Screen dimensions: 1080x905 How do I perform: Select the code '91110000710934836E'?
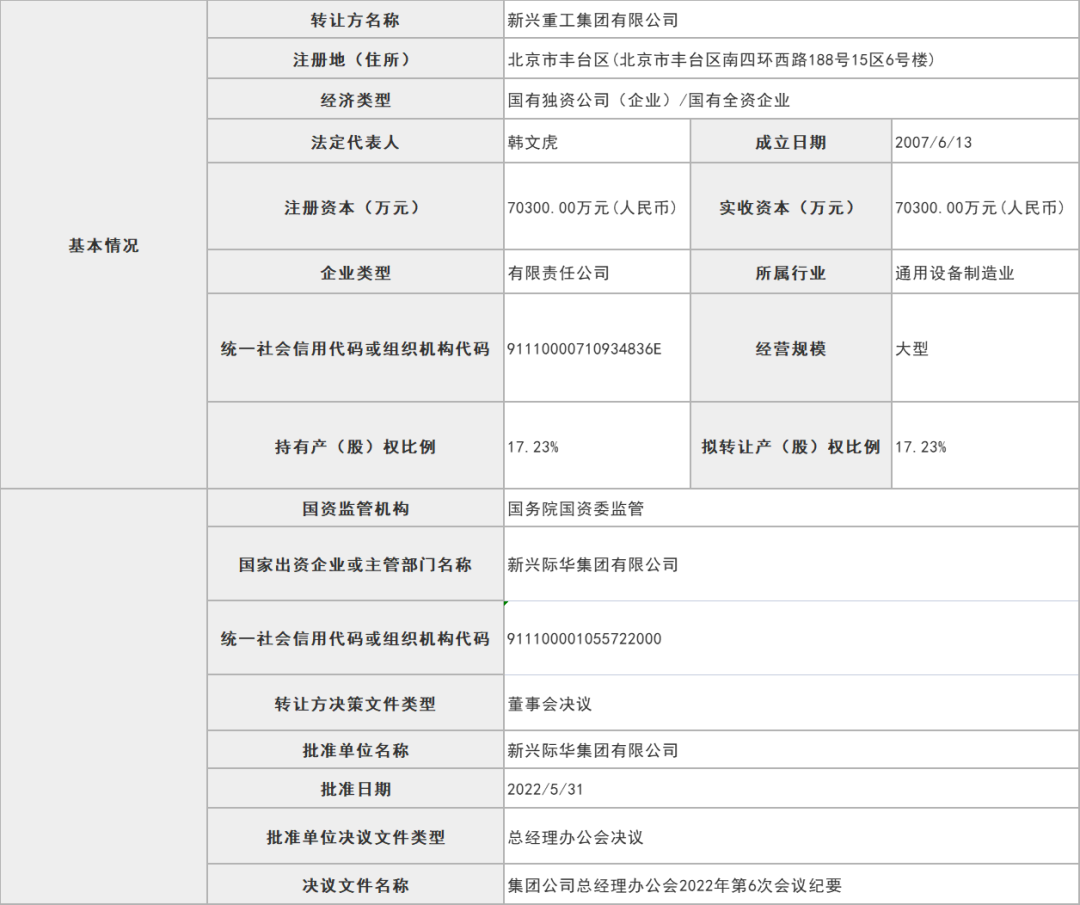pos(584,349)
